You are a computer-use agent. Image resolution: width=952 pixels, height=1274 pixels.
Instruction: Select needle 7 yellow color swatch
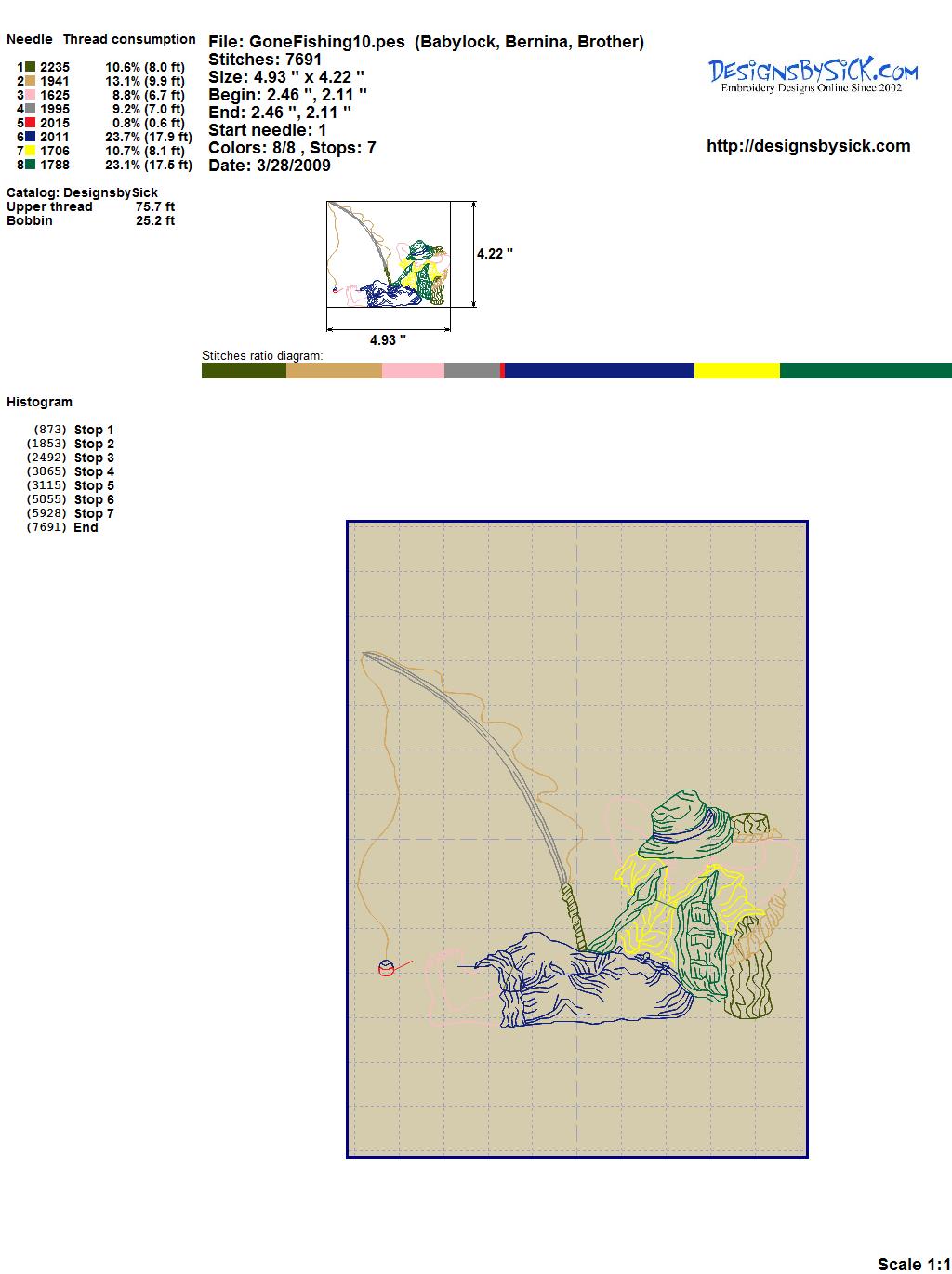31,151
